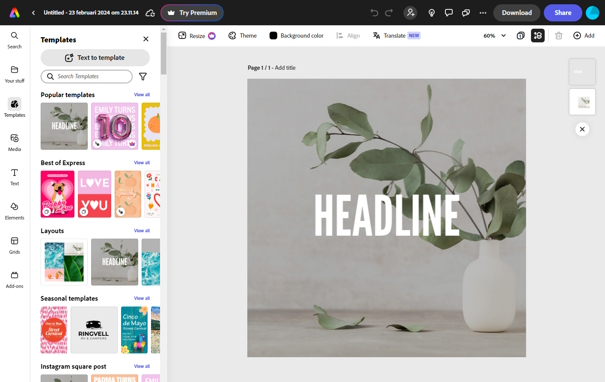Open the Grids sidebar tab
The height and width of the screenshot is (382, 605).
(x=14, y=245)
